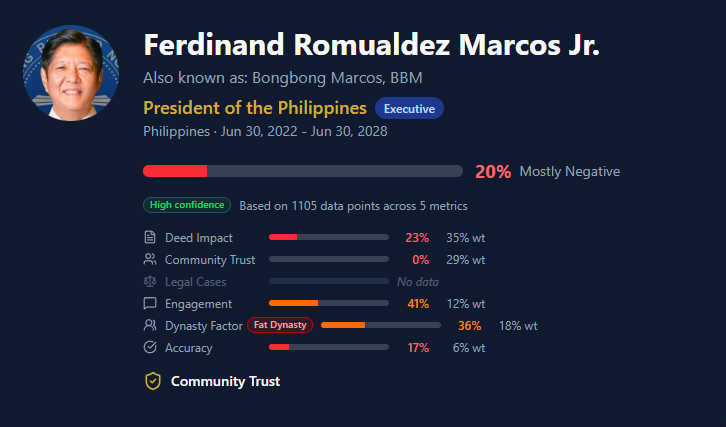
Task: Click the Ferdinand Romualdez Marcos Jr. heading
Action: 371,45
